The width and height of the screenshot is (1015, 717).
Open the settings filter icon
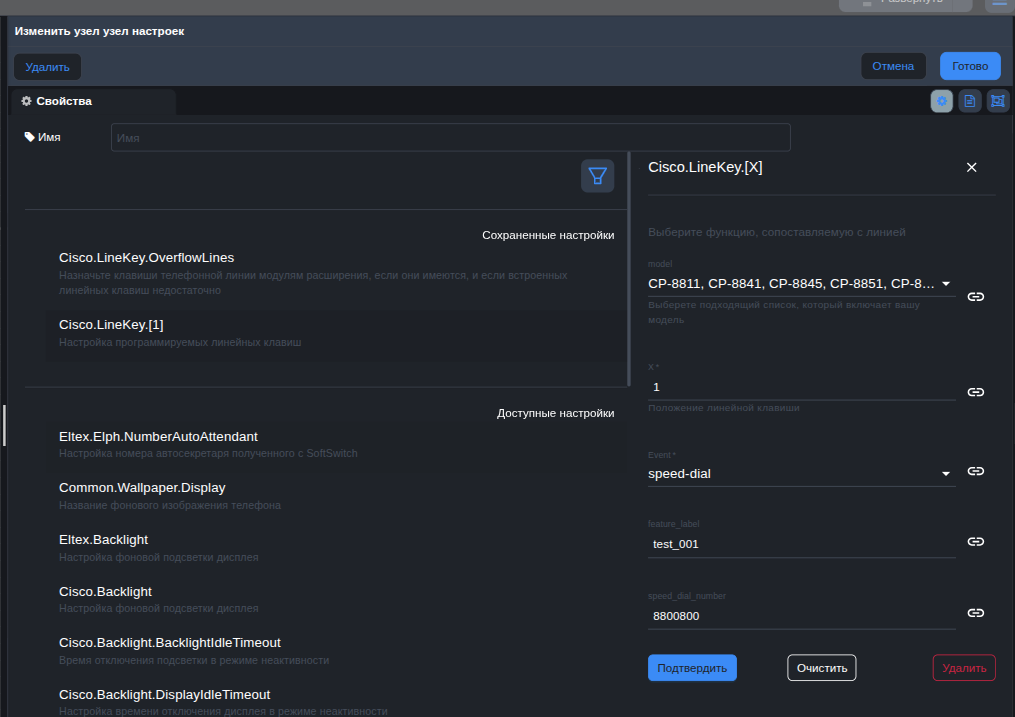pyautogui.click(x=597, y=175)
